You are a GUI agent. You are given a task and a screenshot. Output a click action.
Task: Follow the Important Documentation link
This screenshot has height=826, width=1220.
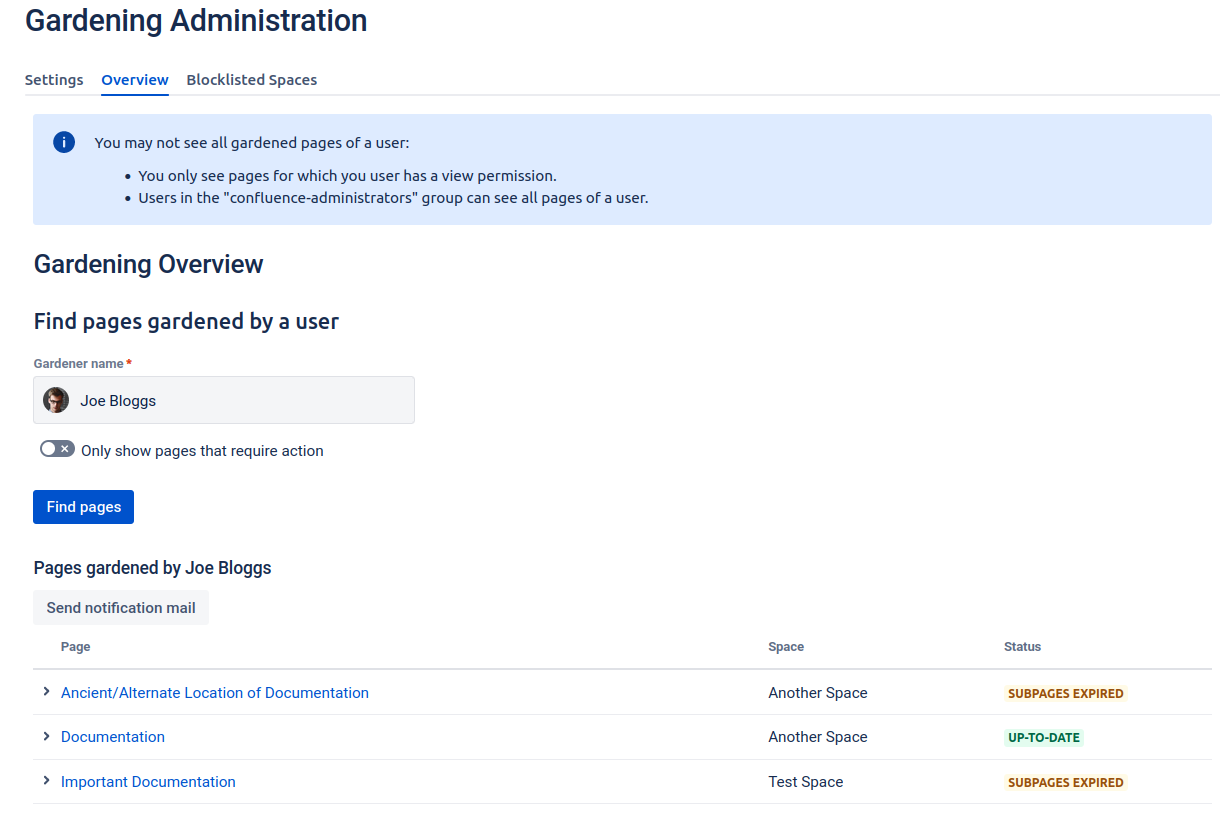[148, 782]
